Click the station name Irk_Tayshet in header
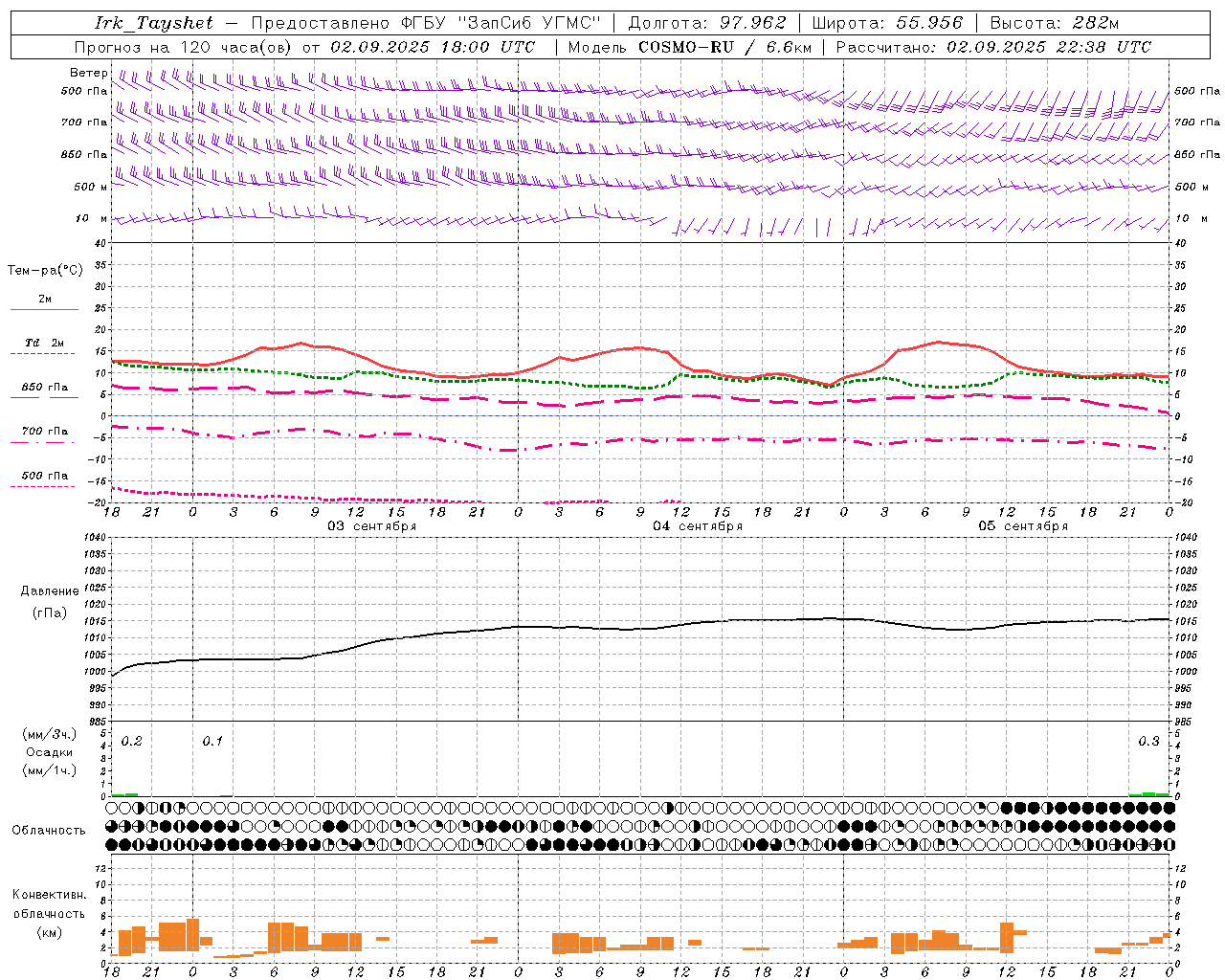1225x980 pixels. (154, 23)
